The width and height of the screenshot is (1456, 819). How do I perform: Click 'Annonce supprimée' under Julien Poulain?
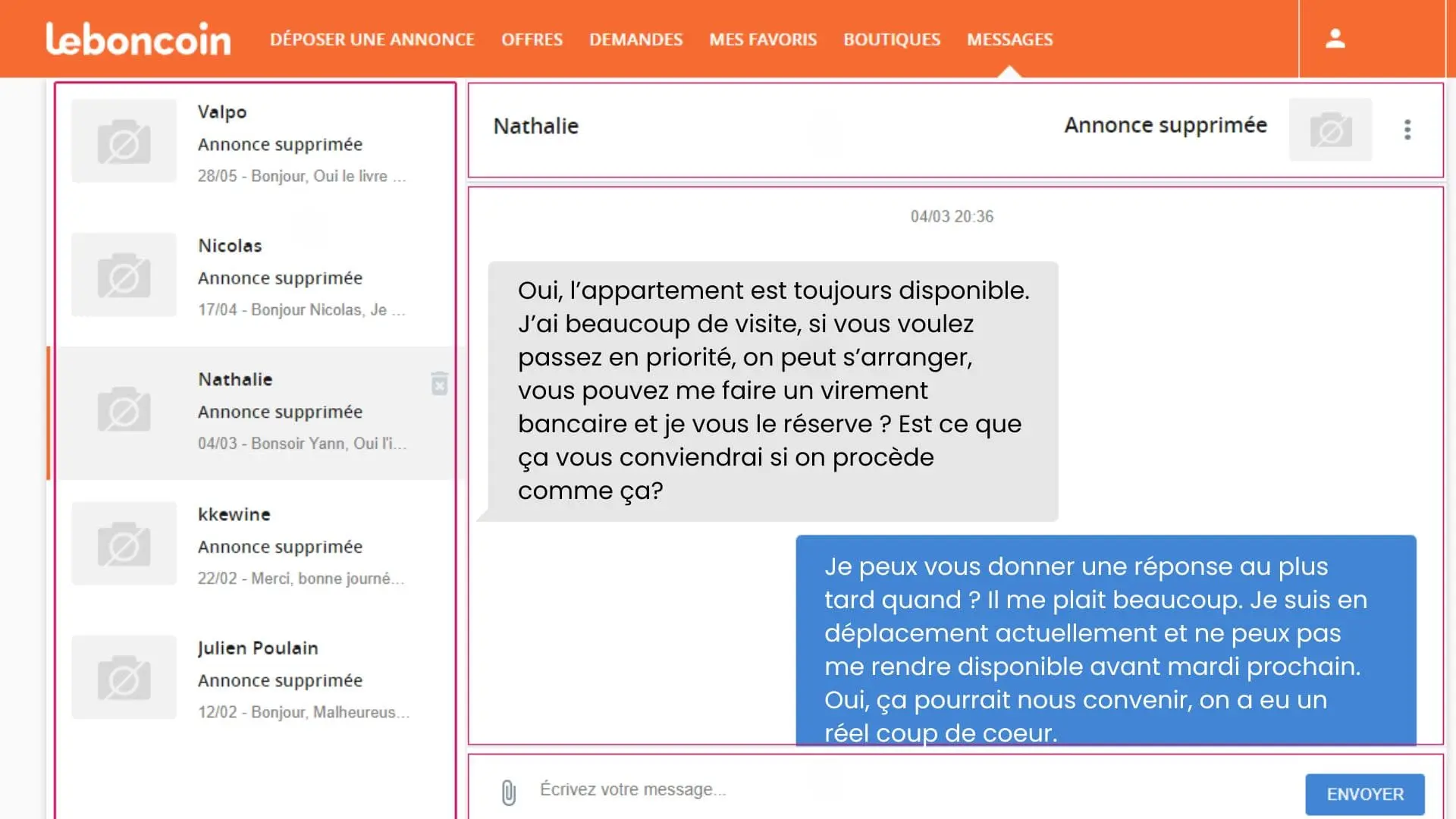(280, 681)
